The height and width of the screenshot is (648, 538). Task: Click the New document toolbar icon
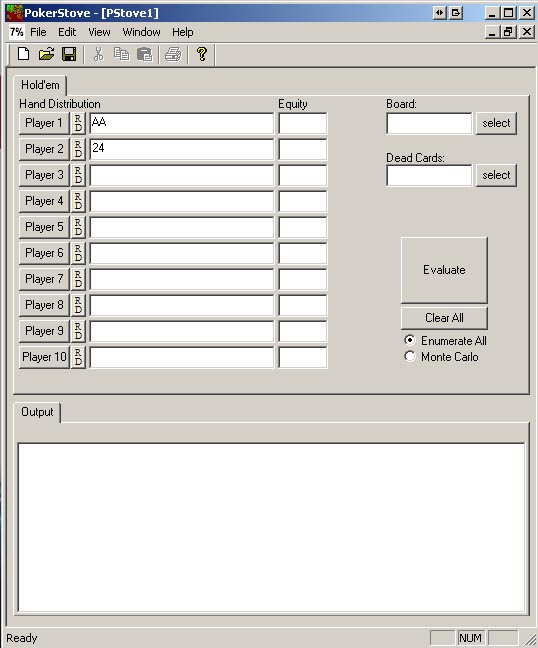click(24, 54)
